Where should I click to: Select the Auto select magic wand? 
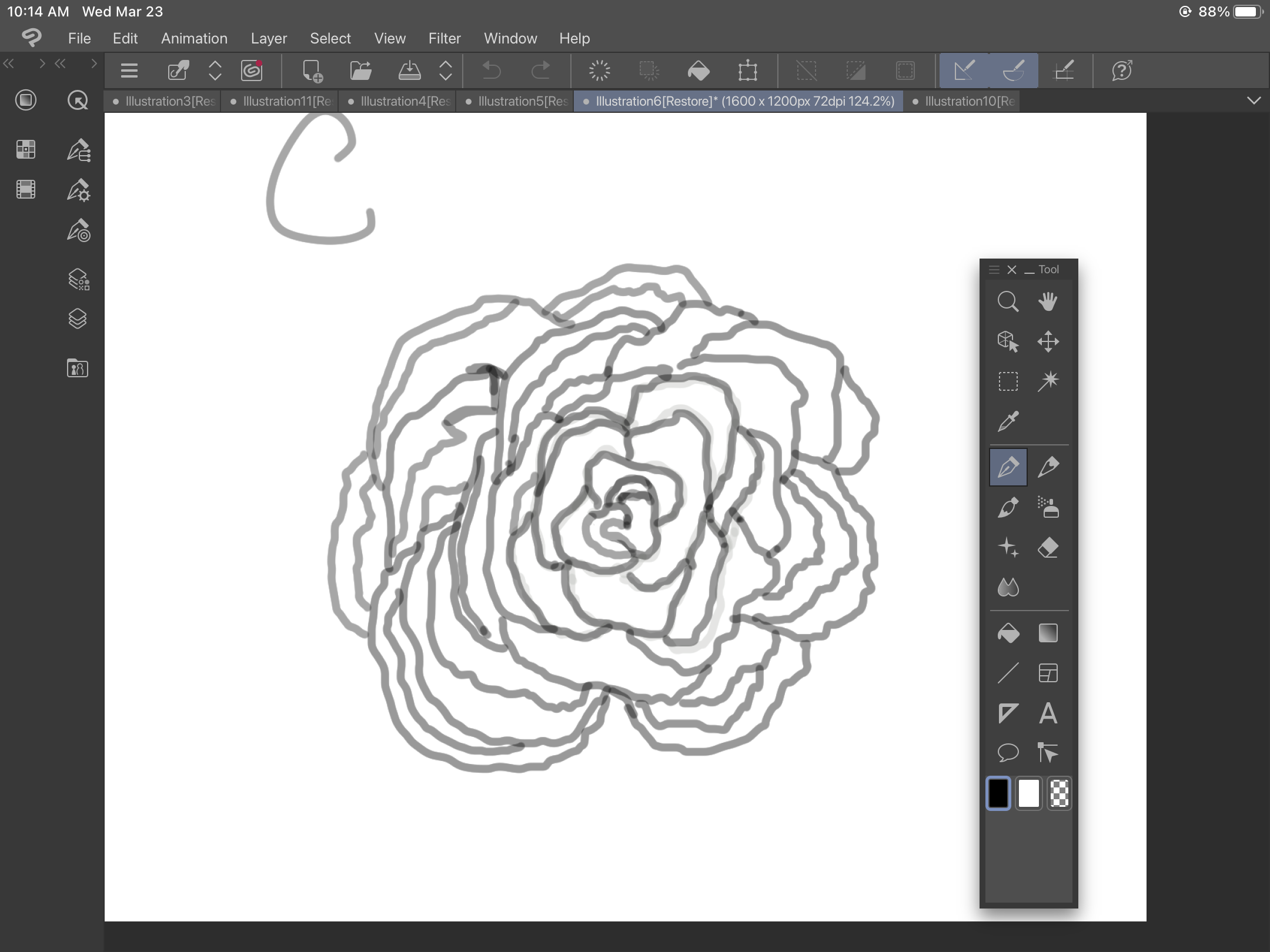[1048, 381]
